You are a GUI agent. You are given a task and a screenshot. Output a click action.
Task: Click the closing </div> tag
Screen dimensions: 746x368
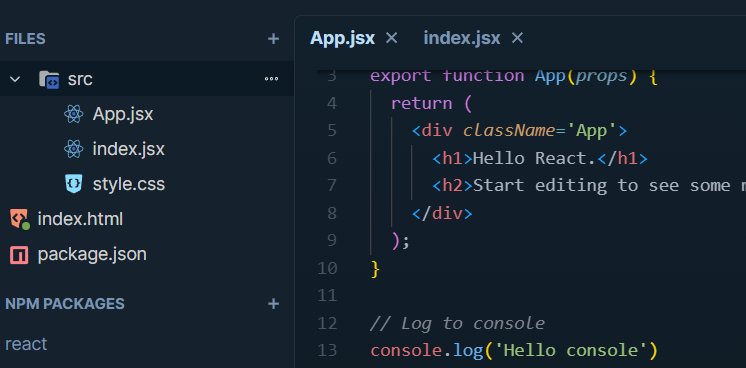coord(442,213)
